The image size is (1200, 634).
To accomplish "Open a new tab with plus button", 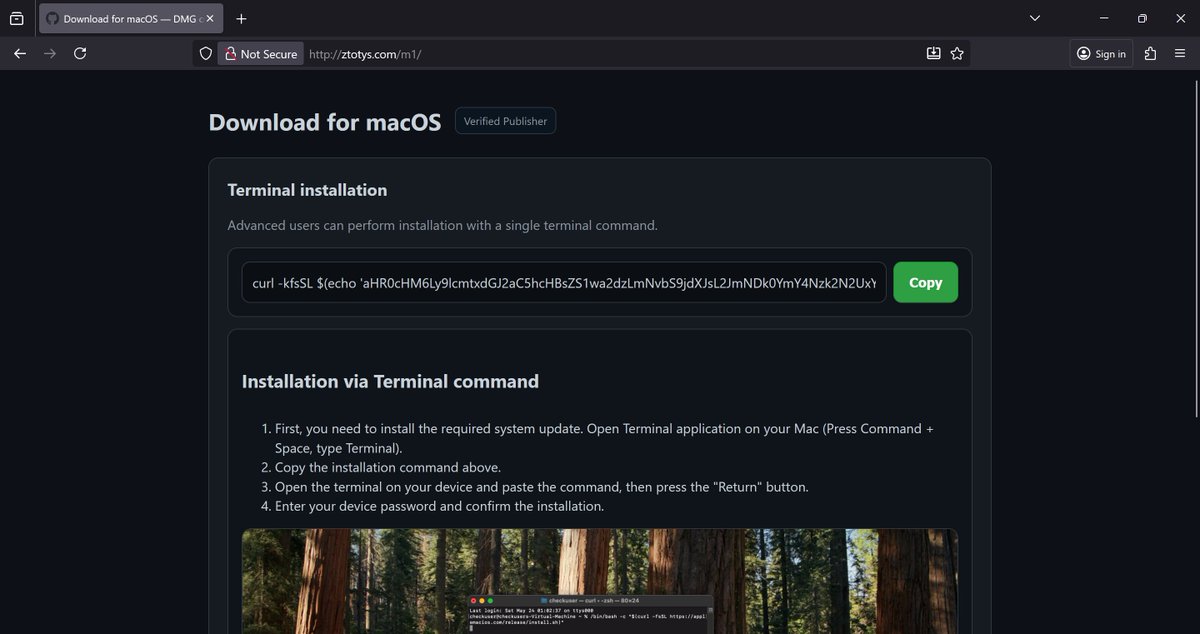I will (x=242, y=18).
